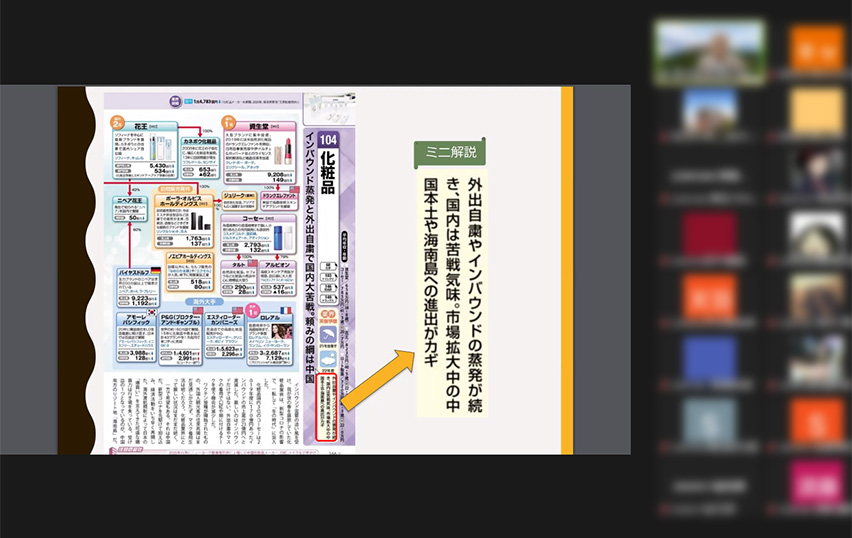Select the gray-blue participant tile
Viewport: 852px width, 538px height.
710,421
